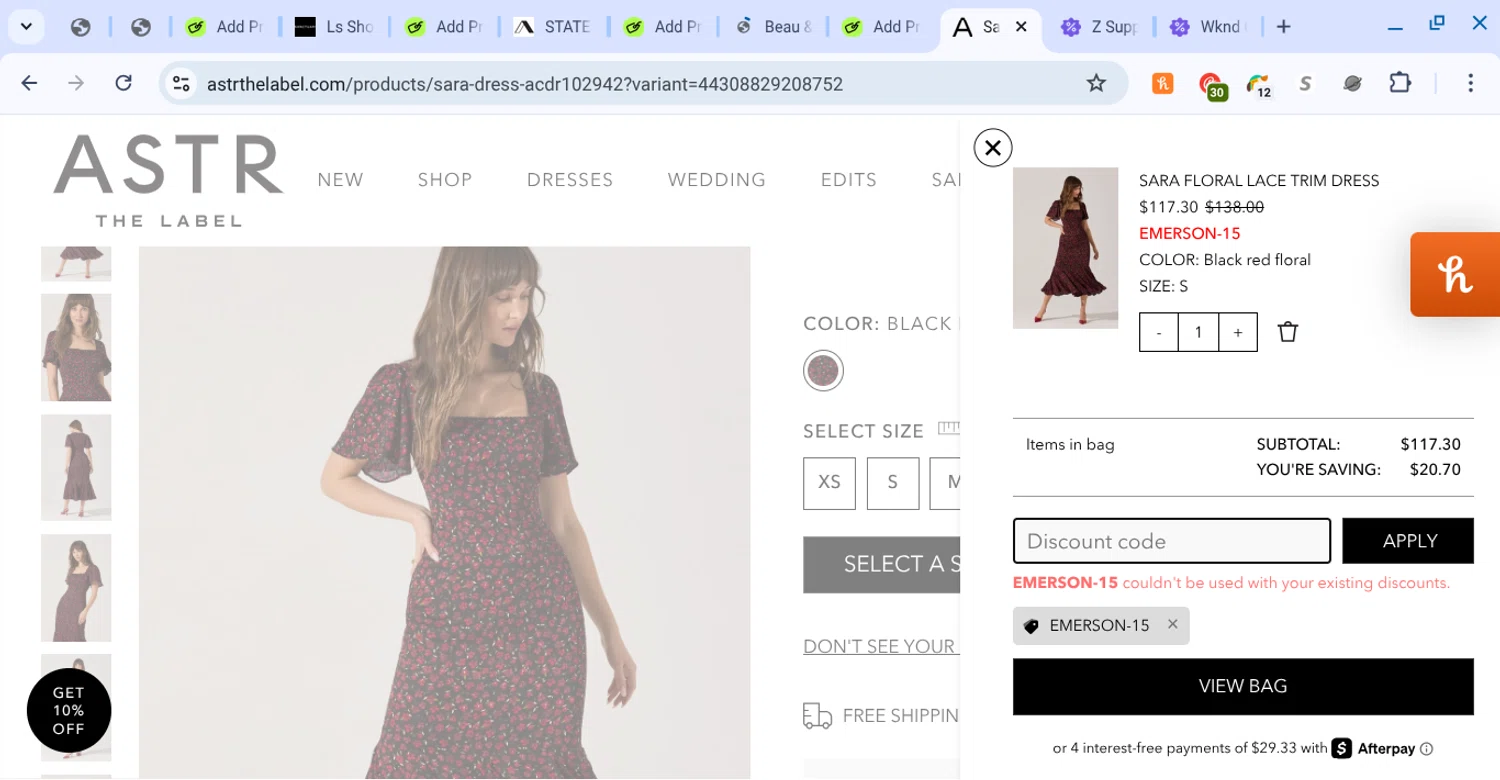Click the cart item dress thumbnail
The image size is (1500, 780).
1065,248
